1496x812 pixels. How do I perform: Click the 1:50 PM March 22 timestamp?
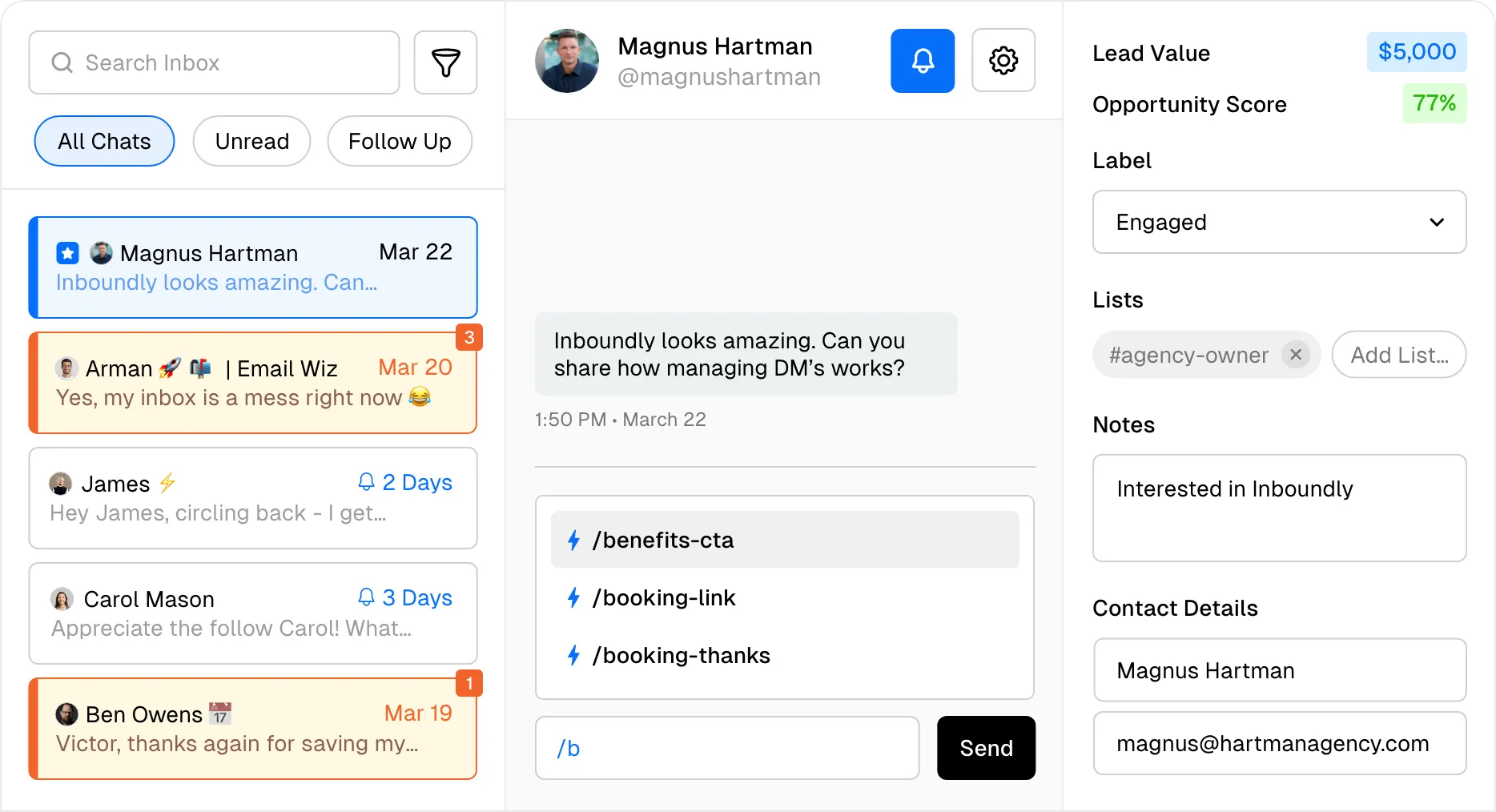coord(621,420)
